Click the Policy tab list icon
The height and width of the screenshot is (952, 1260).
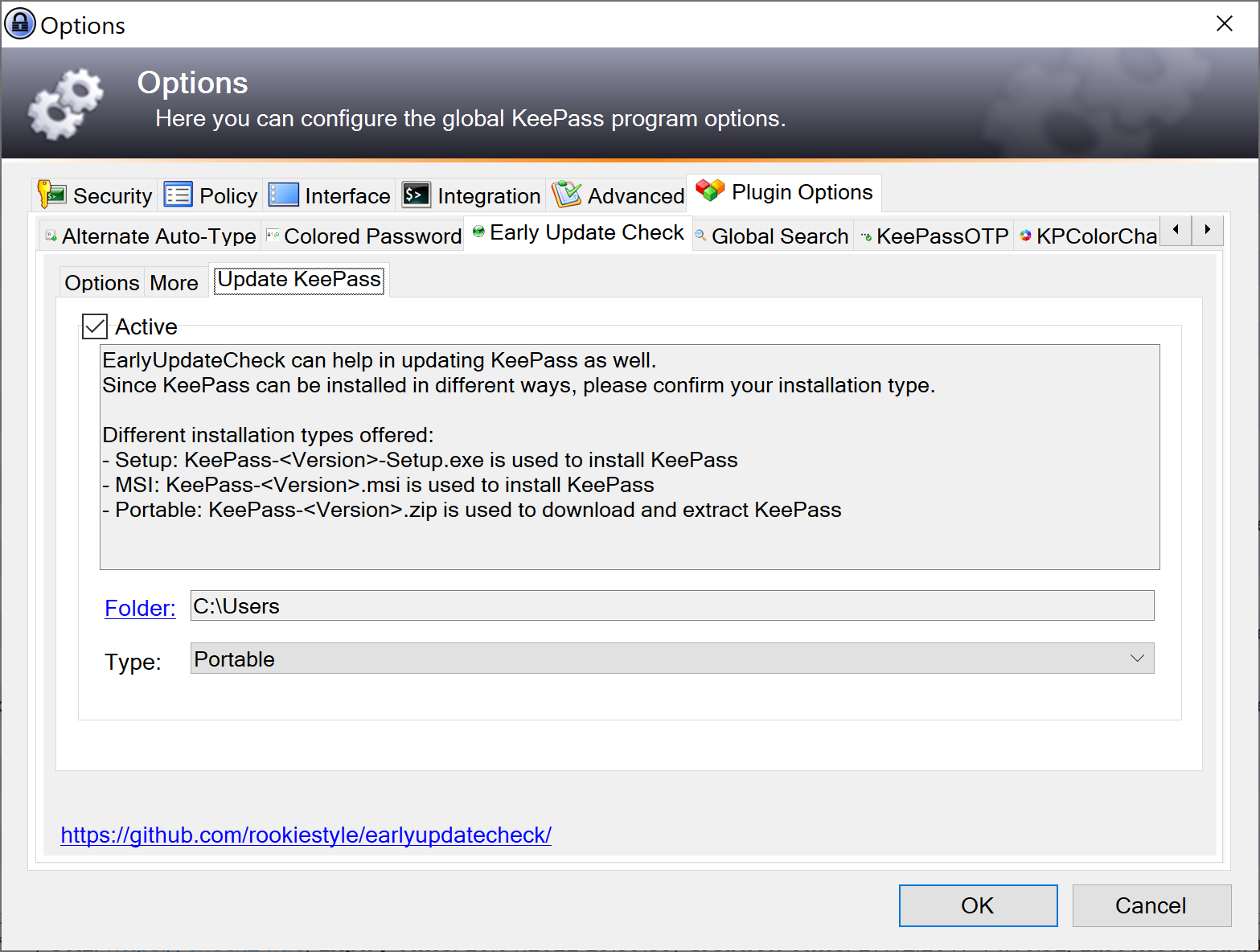pos(178,195)
